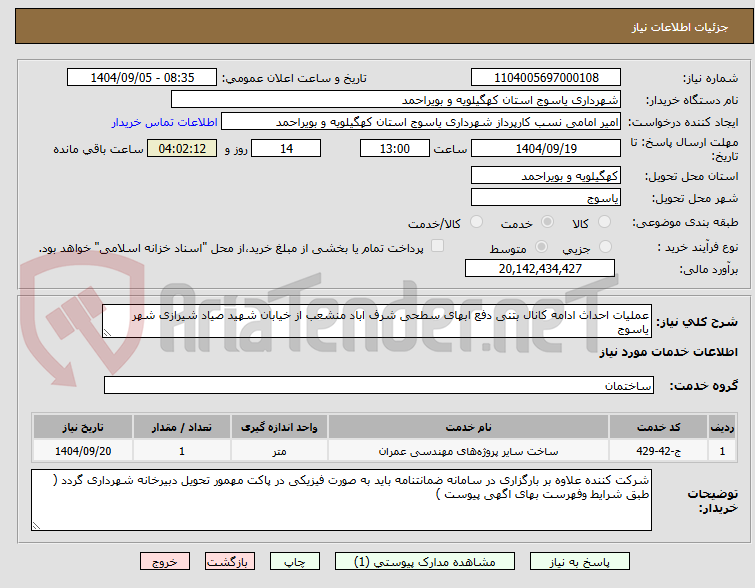Click the گروه خدمت field ساختمان
The width and height of the screenshot is (755, 588).
click(379, 385)
